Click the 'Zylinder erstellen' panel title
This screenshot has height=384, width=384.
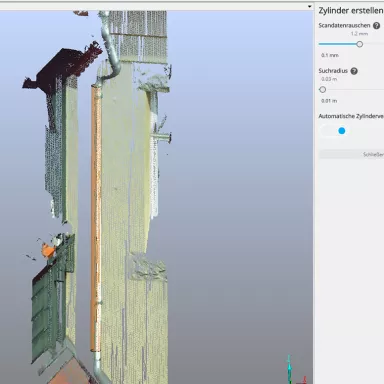(351, 11)
